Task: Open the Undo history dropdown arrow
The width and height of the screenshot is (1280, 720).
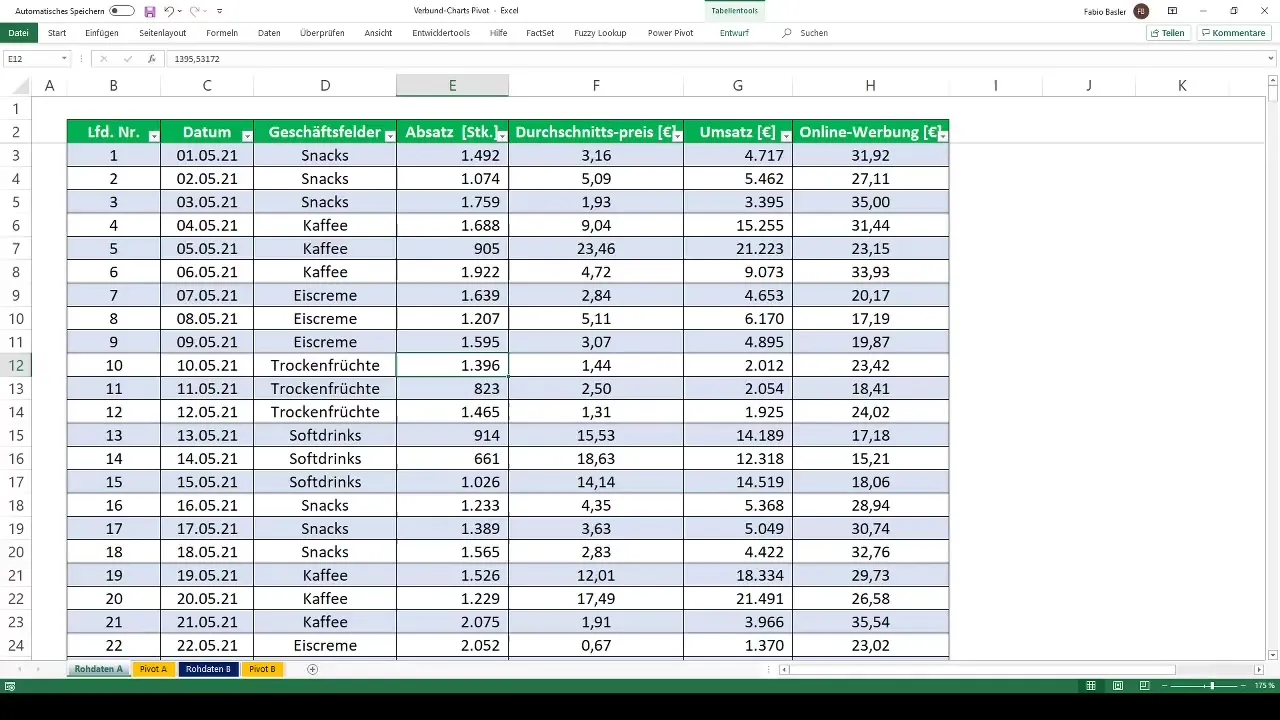Action: point(178,11)
